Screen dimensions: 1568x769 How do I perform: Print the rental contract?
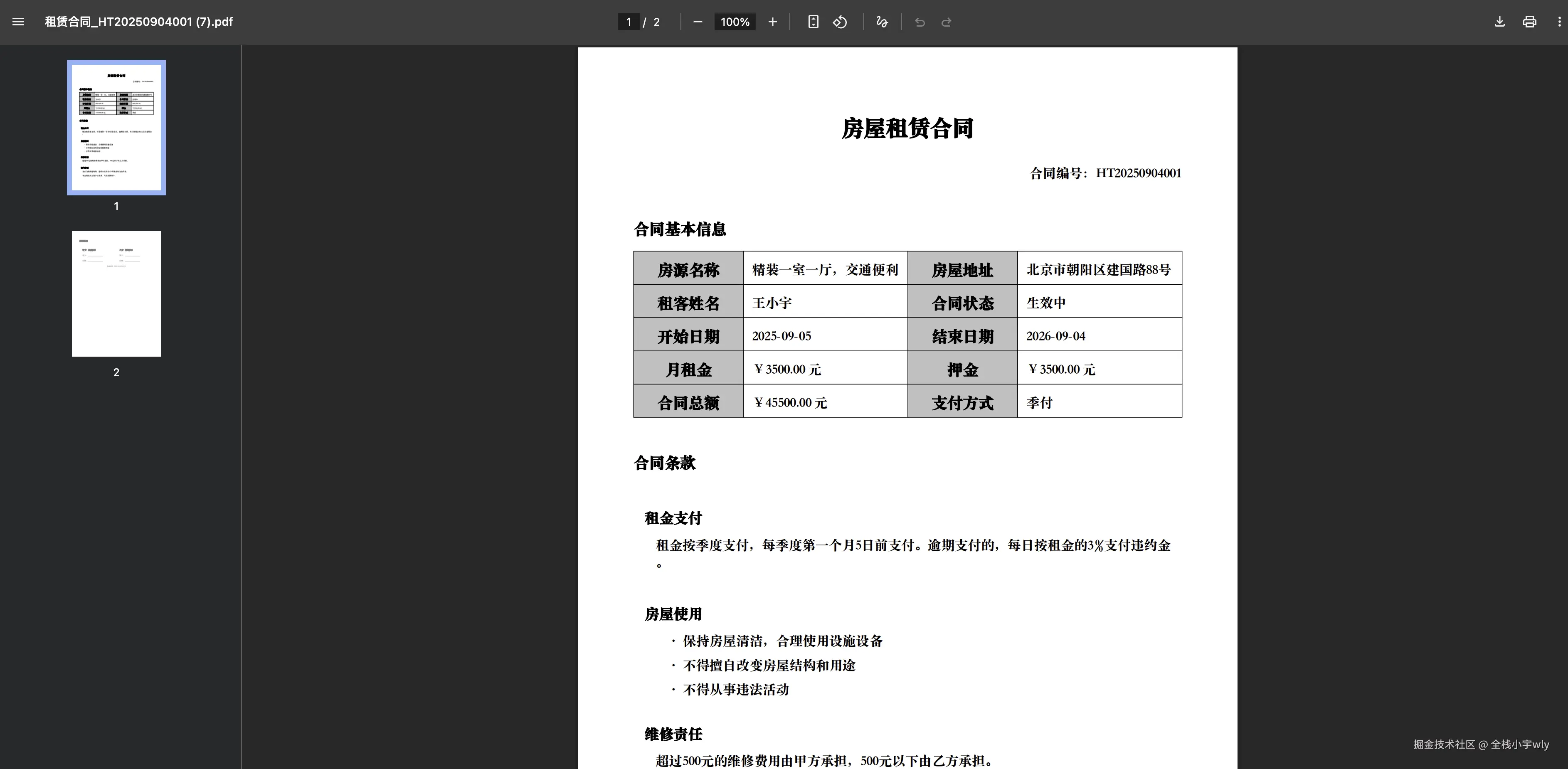click(x=1529, y=21)
